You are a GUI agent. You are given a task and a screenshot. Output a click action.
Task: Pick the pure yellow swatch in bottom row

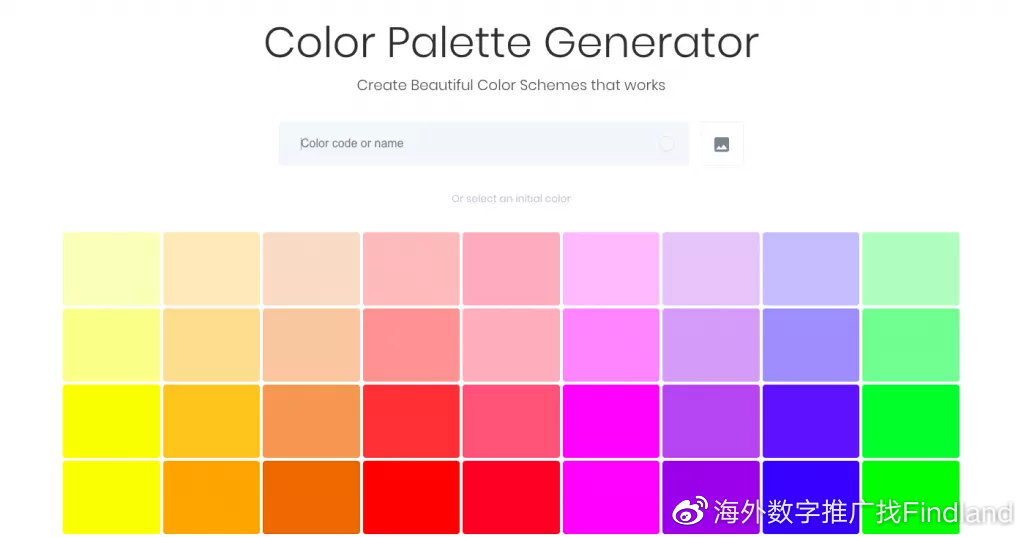[x=112, y=497]
